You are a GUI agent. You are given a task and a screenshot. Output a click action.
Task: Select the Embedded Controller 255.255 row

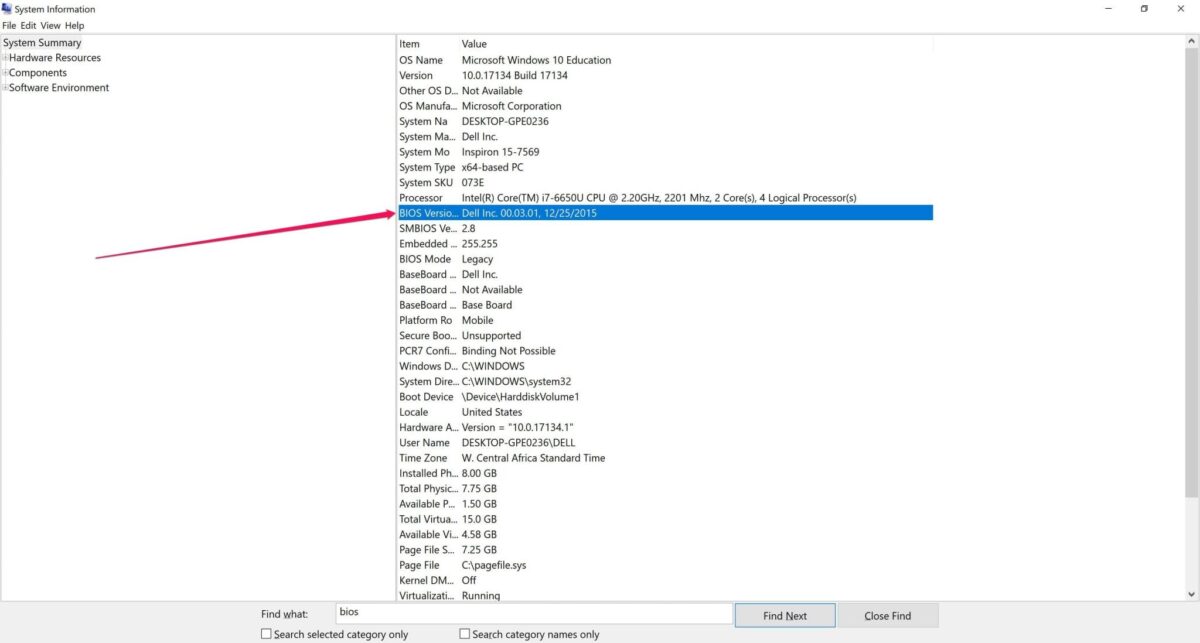click(665, 244)
